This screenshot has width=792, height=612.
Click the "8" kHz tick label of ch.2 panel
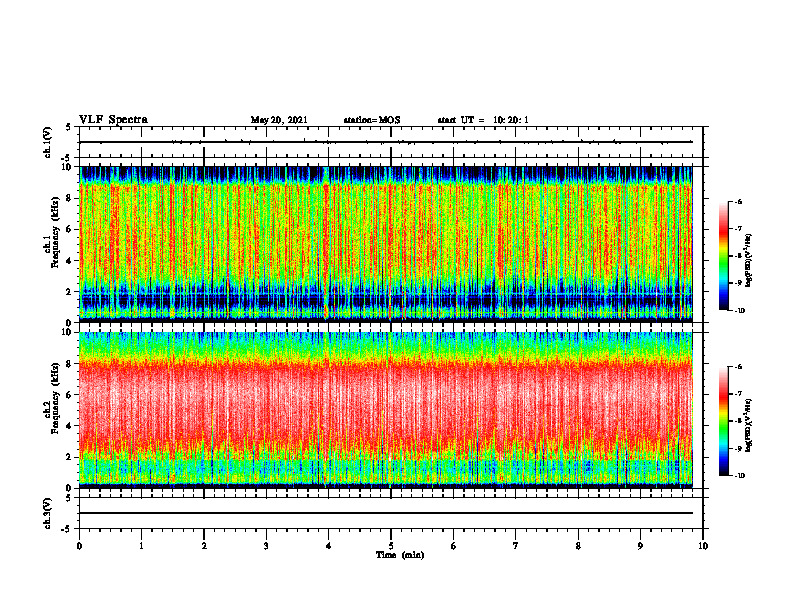(x=71, y=364)
